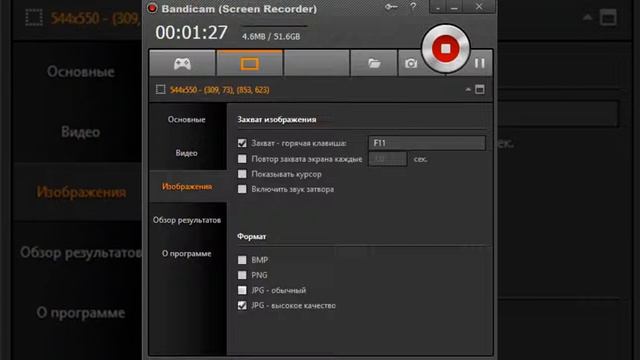Select the Изображения tab
This screenshot has width=640, height=360.
coord(187,187)
